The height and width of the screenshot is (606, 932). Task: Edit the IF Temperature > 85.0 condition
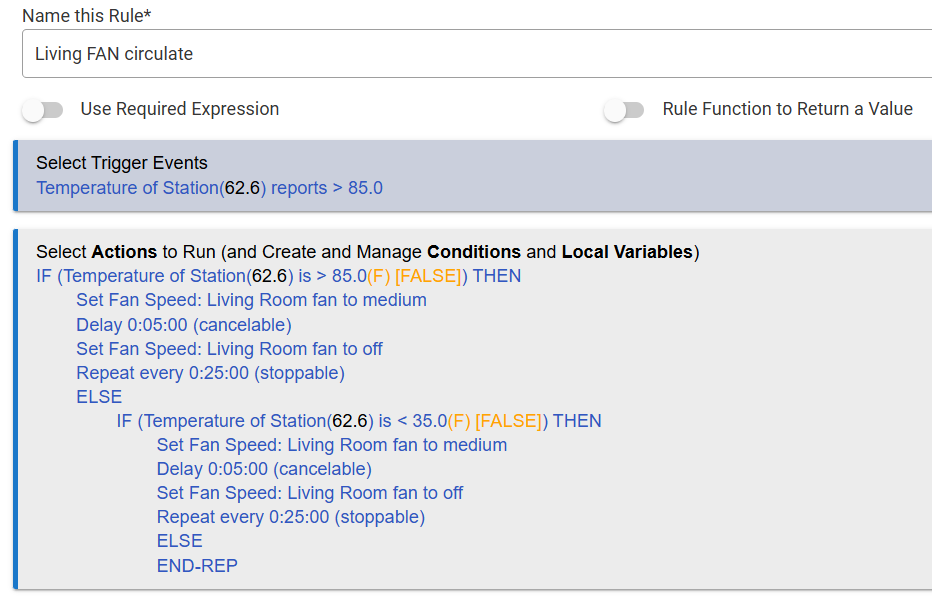tap(278, 276)
